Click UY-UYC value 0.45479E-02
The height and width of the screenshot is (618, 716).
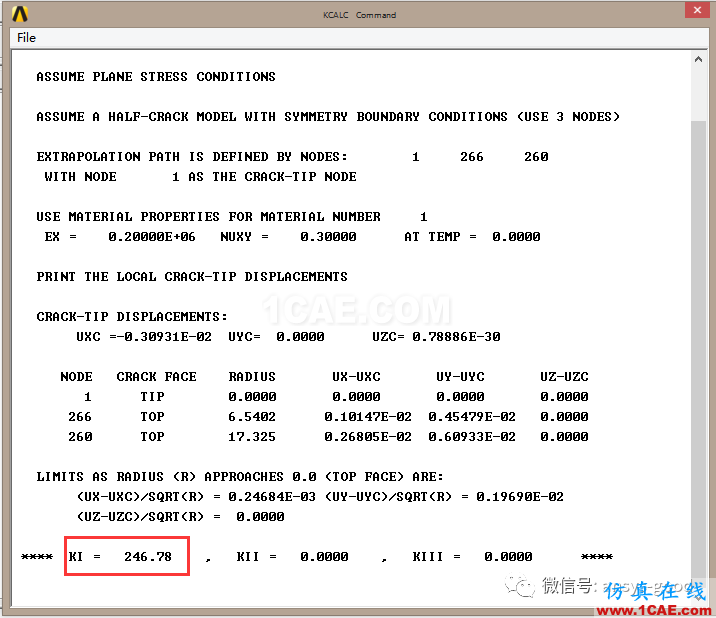(472, 417)
